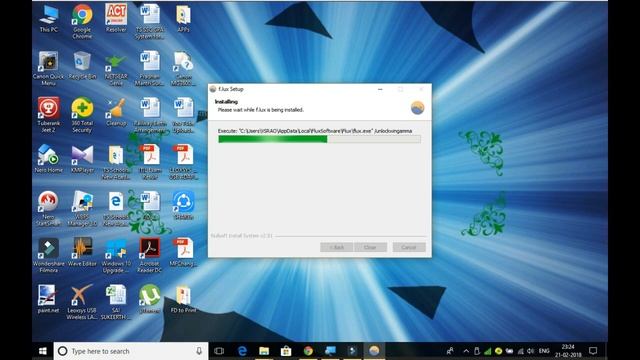Open the Windows Start menu

42,351
